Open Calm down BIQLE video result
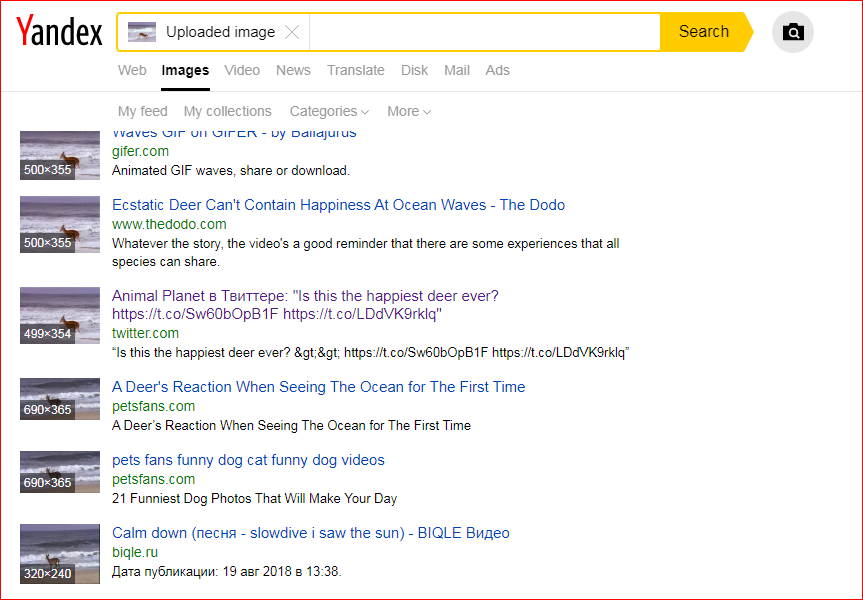This screenshot has height=600, width=863. click(311, 533)
